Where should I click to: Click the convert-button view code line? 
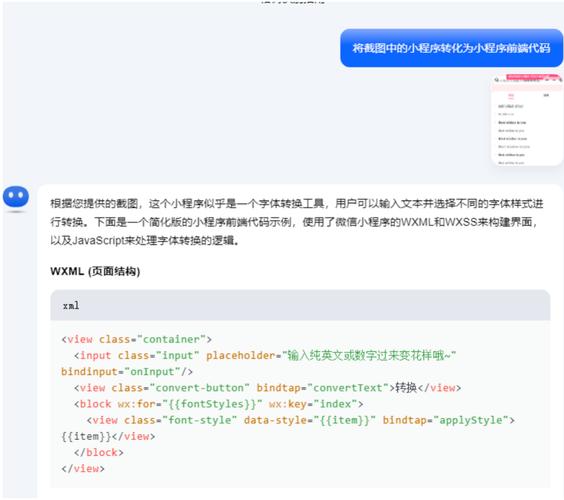click(x=268, y=388)
